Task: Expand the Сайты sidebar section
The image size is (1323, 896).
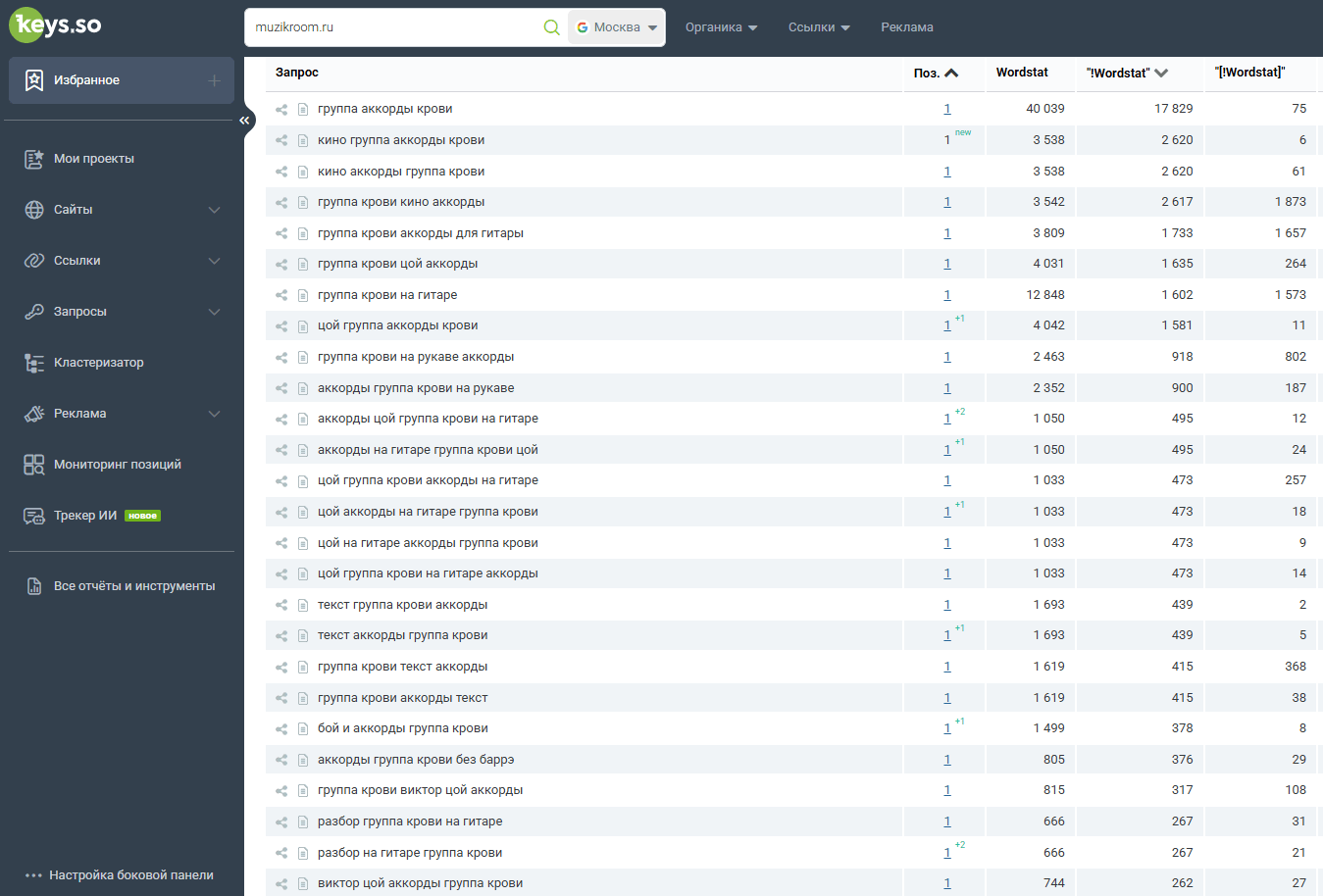Action: click(214, 210)
